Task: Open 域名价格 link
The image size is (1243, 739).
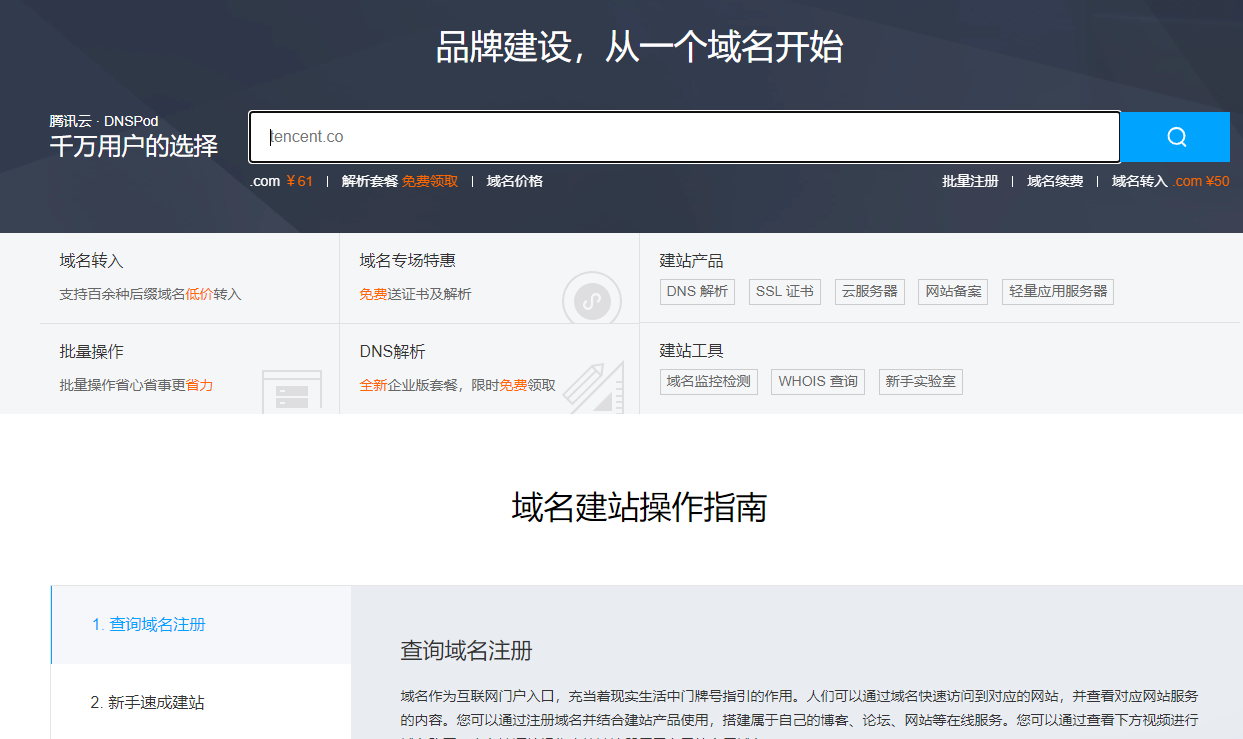Action: pos(515,181)
